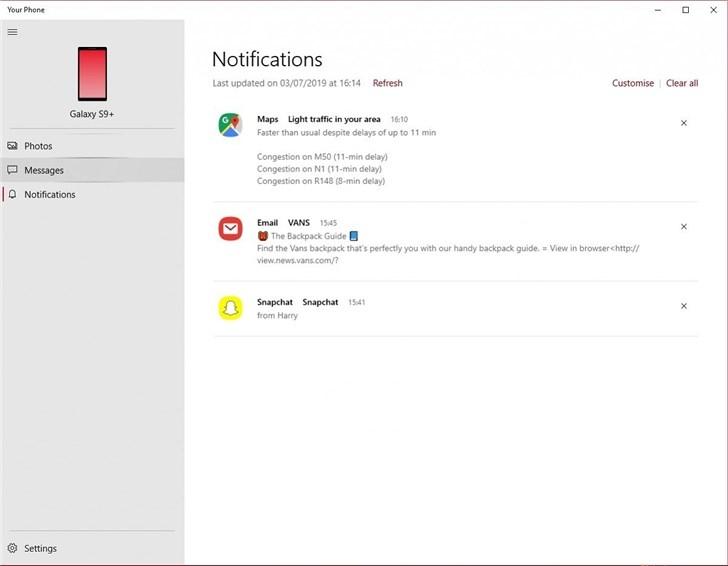
Task: Dismiss the VANS email notification
Action: coord(683,227)
